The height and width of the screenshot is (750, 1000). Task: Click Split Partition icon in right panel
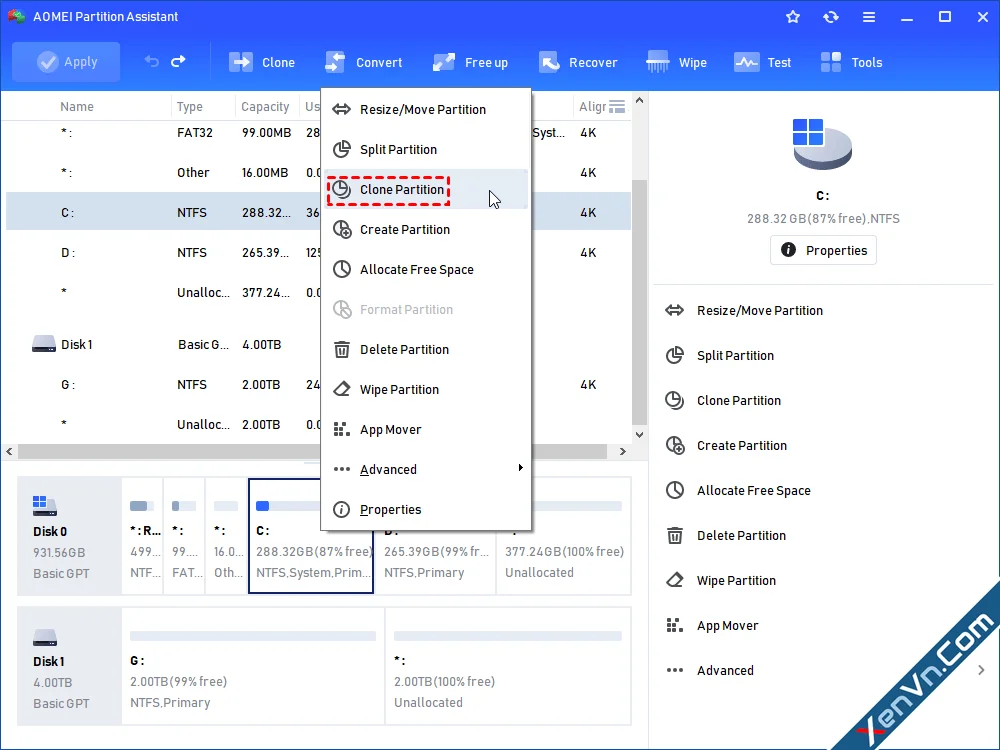(674, 355)
